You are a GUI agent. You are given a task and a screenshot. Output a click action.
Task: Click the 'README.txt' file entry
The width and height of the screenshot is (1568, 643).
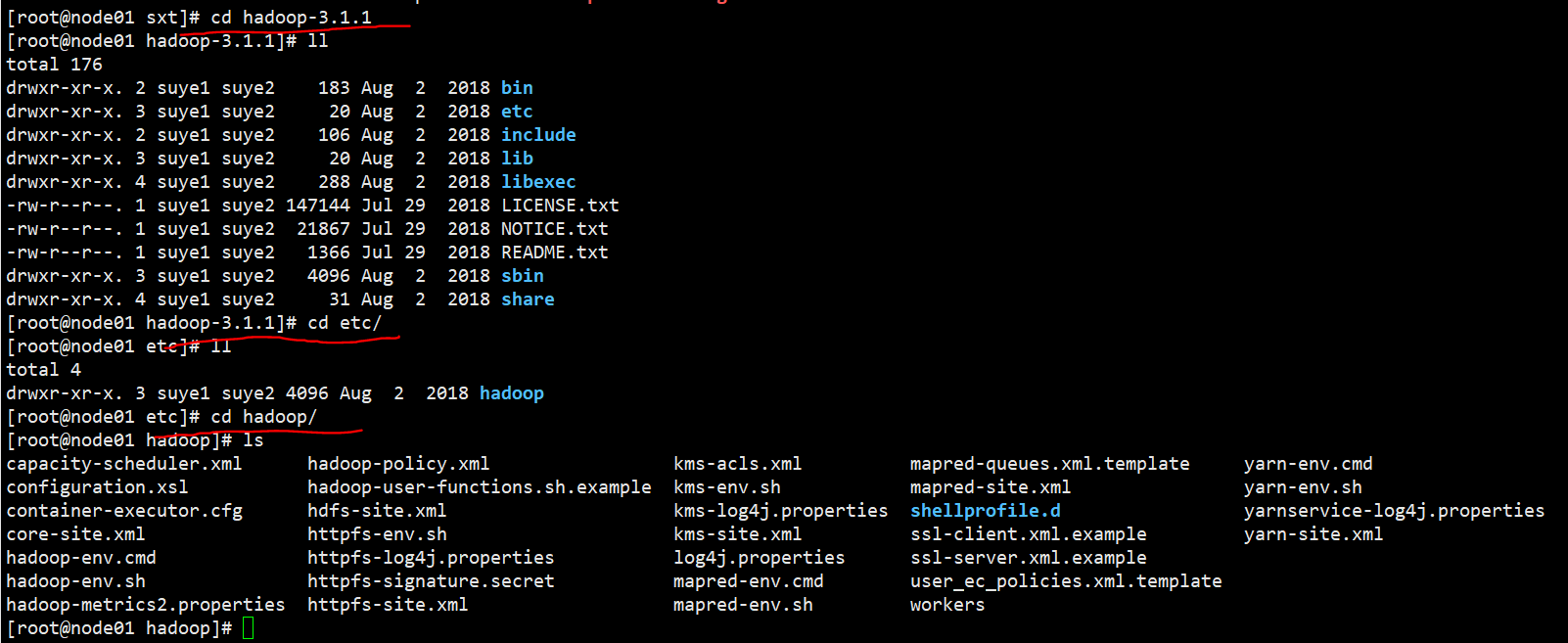(555, 253)
